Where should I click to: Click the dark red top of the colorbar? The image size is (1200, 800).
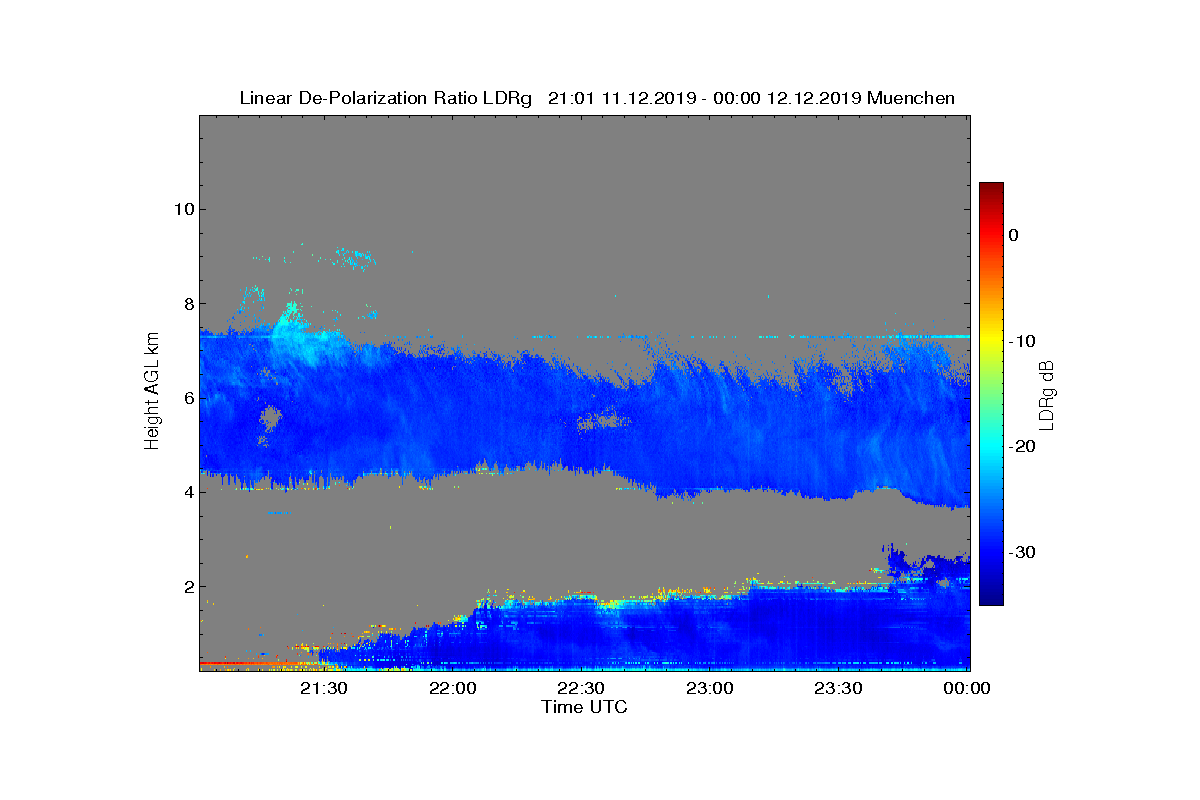pos(991,190)
